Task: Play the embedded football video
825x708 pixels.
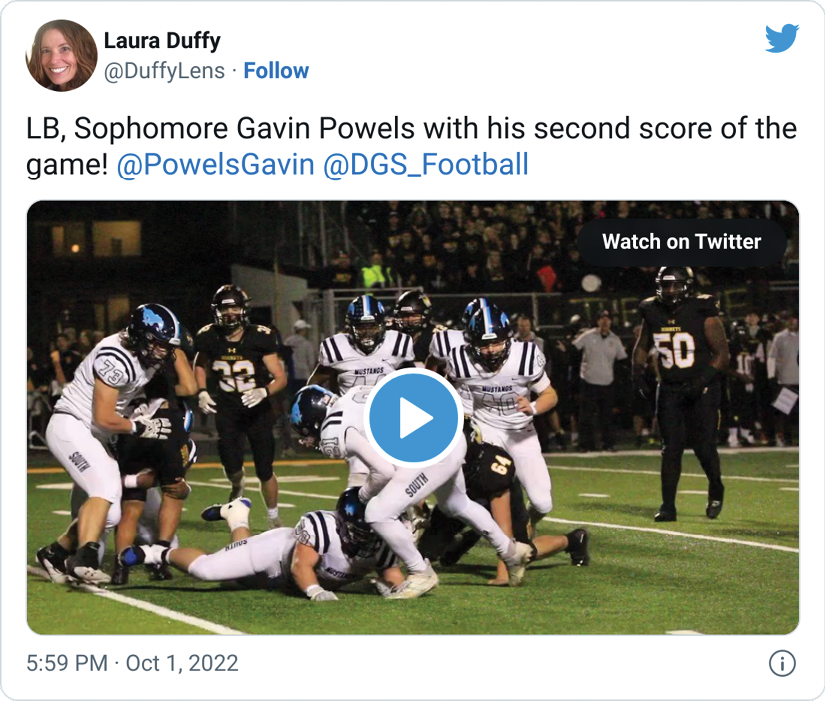Action: (413, 419)
